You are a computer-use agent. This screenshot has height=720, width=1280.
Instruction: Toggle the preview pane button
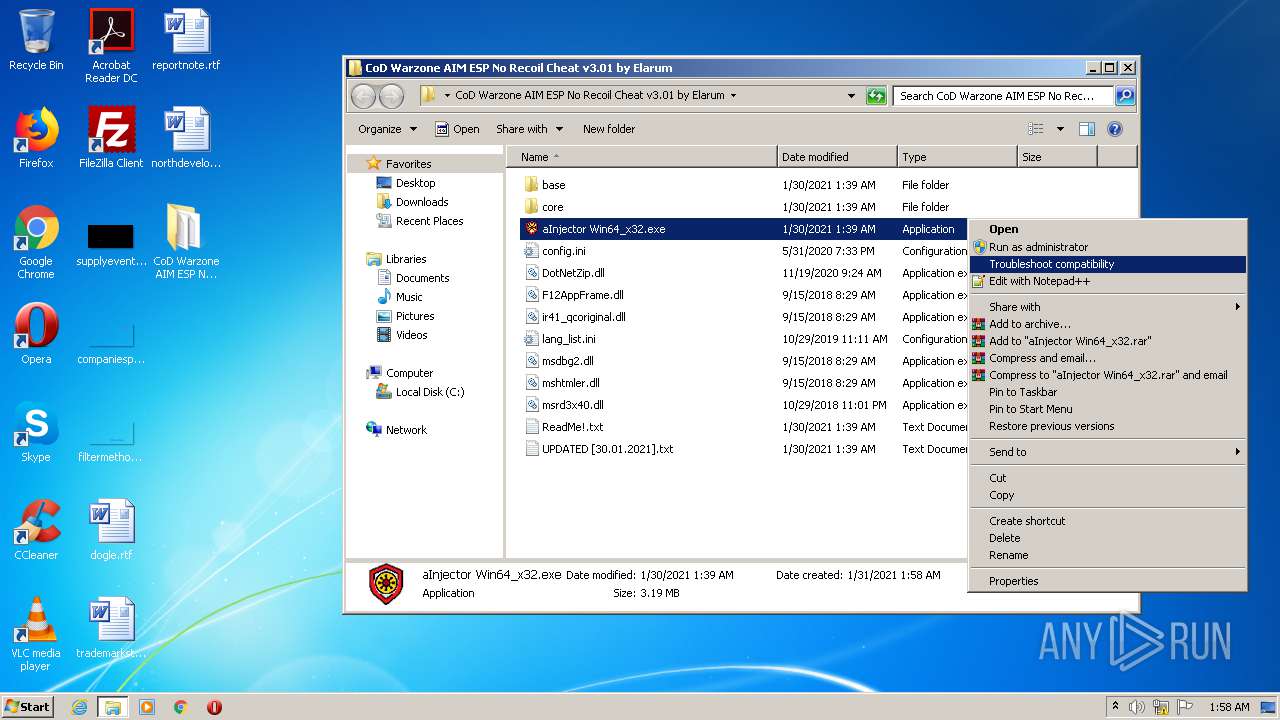[x=1087, y=129]
